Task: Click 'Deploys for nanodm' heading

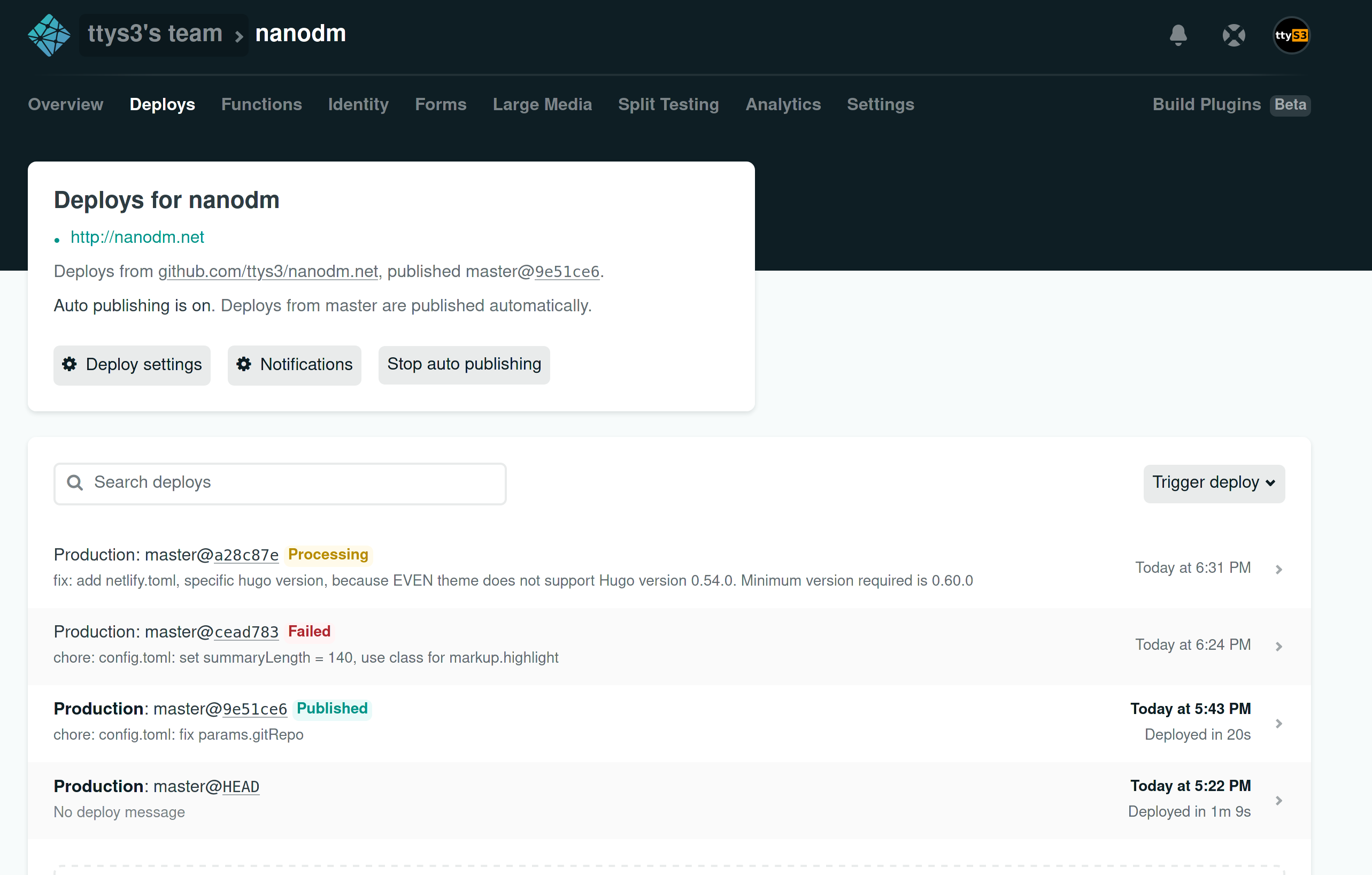Action: (166, 200)
